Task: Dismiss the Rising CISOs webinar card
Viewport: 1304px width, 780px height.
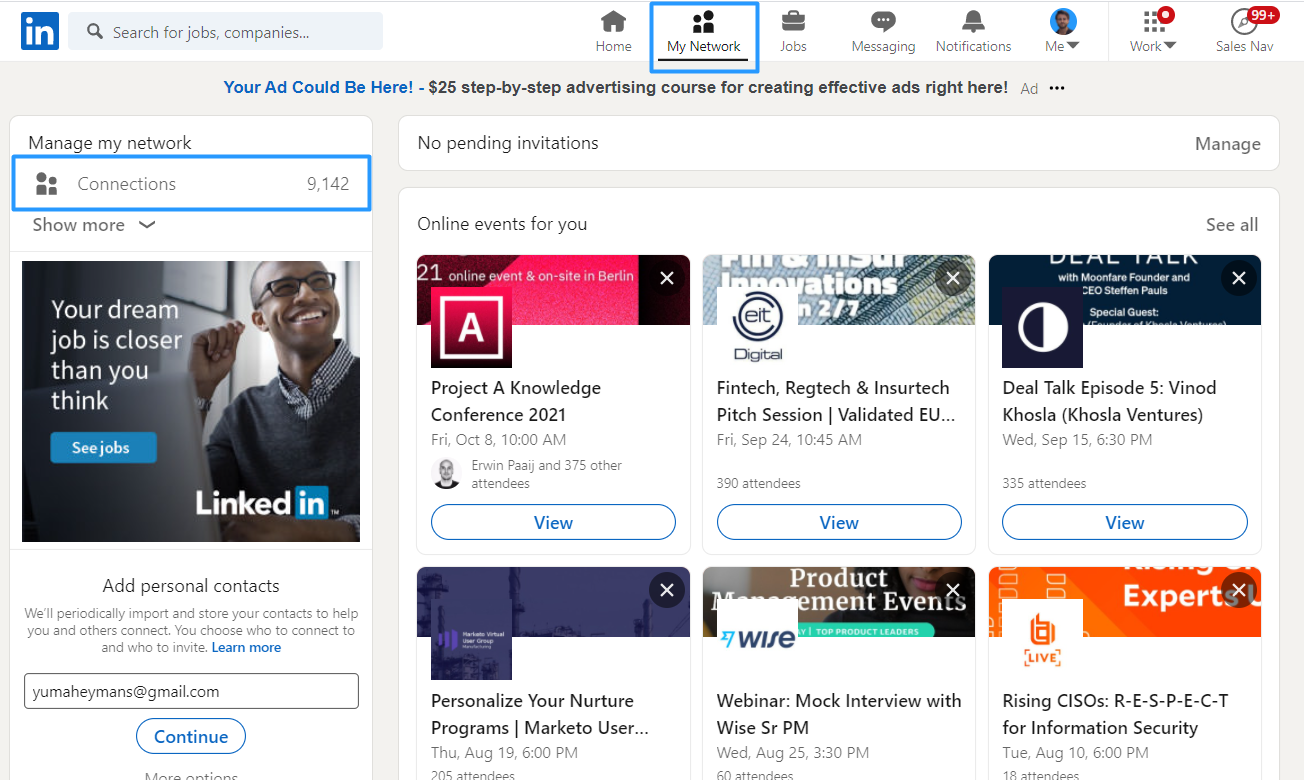Action: pyautogui.click(x=1239, y=590)
